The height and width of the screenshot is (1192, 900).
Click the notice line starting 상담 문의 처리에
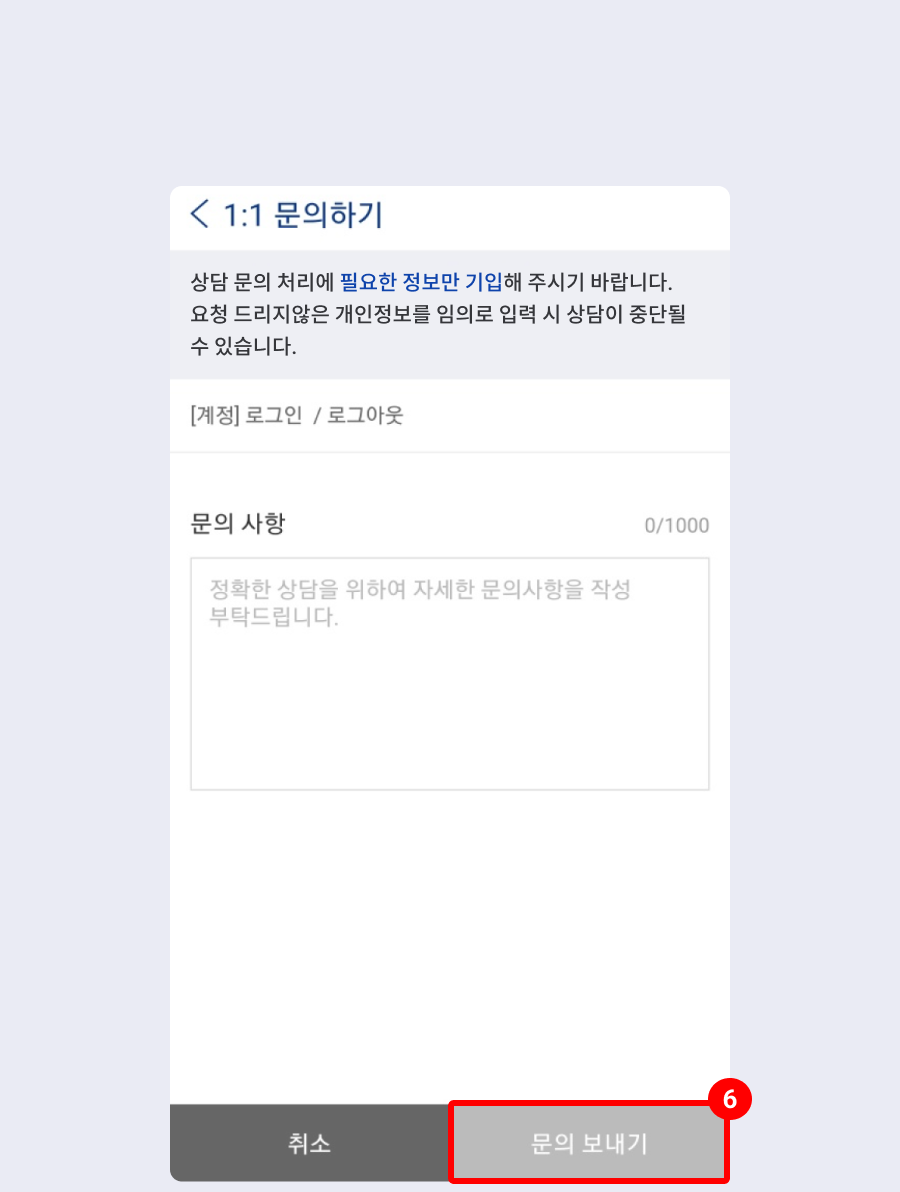431,282
